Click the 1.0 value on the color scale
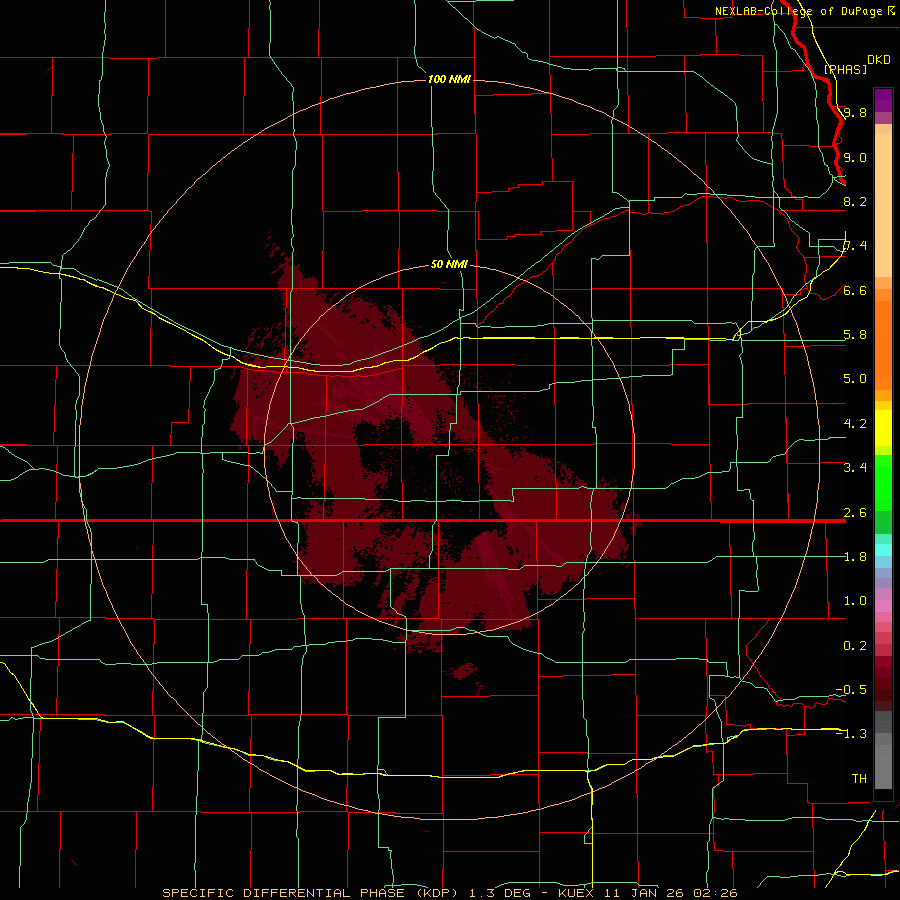The height and width of the screenshot is (900, 900). pos(855,601)
